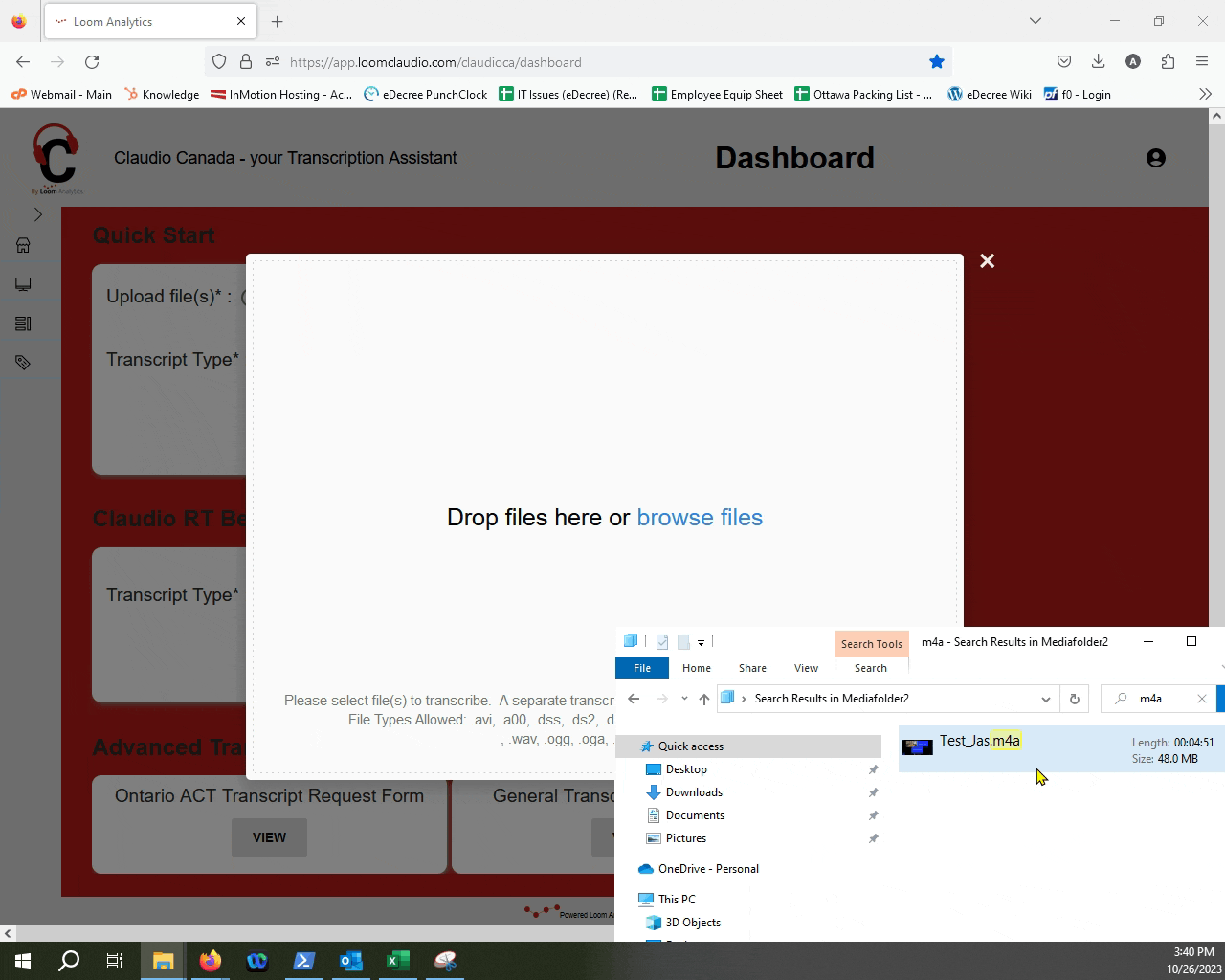
Task: Click the tags icon in Claudio sidebar
Action: 23,363
